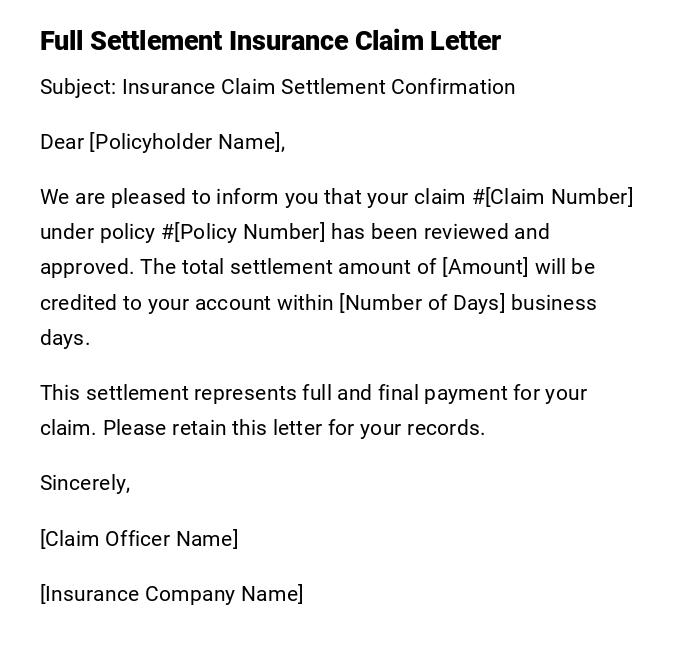Click the [Claim Officer Name] placeholder
Image resolution: width=700 pixels, height=656 pixels.
[x=139, y=539]
